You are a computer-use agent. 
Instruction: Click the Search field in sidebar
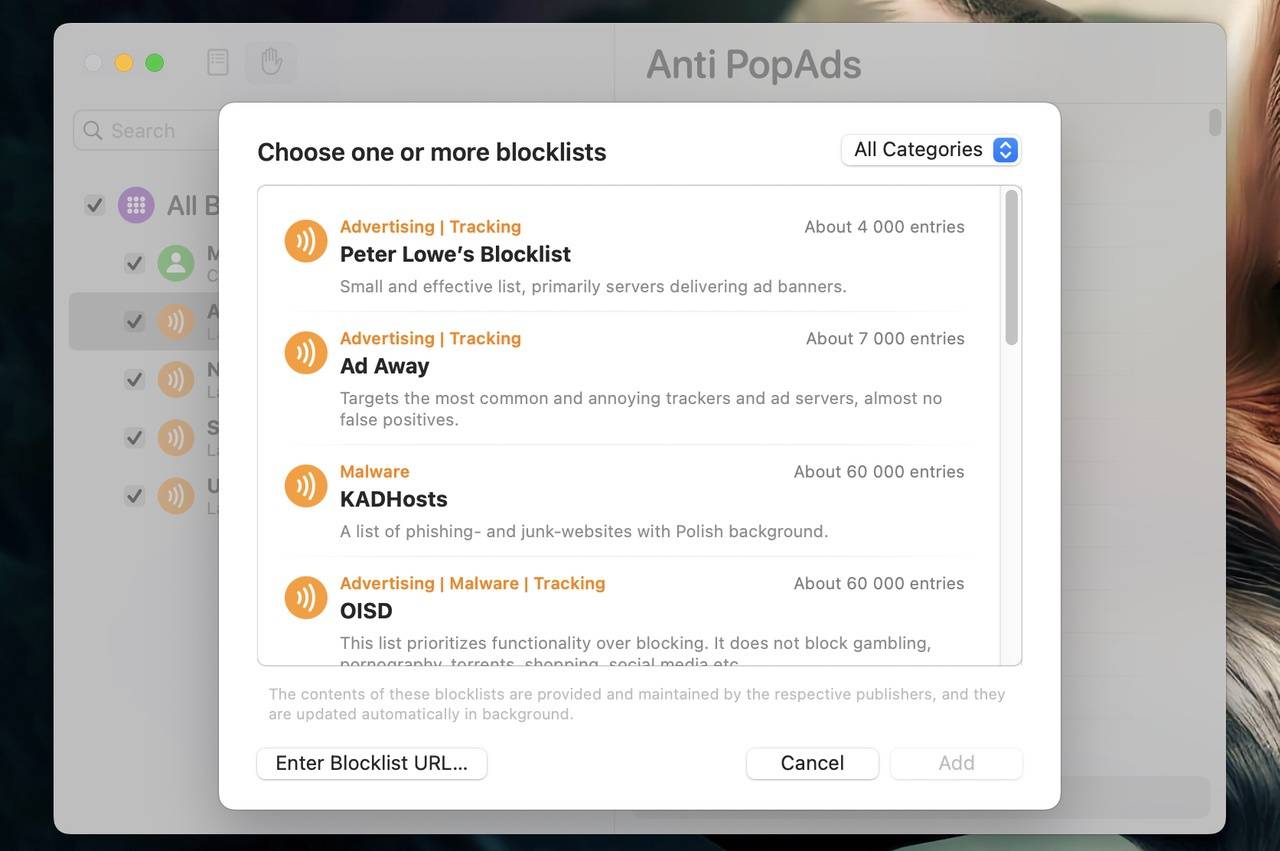click(x=147, y=131)
